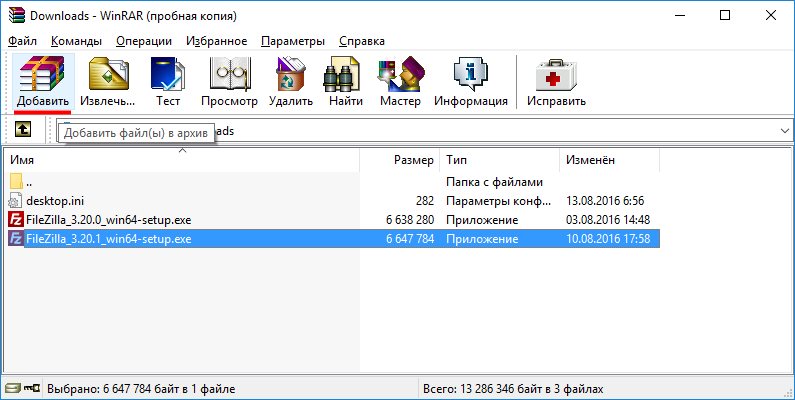Click the 'Выбрано: 6 647 784 байт' status text
The width and height of the screenshot is (795, 400).
(141, 389)
